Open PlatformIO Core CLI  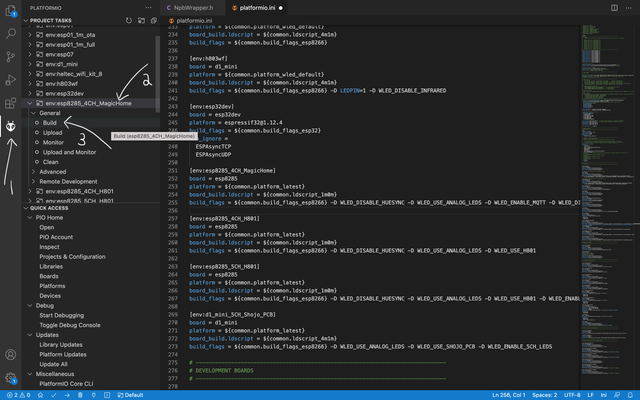[66, 384]
